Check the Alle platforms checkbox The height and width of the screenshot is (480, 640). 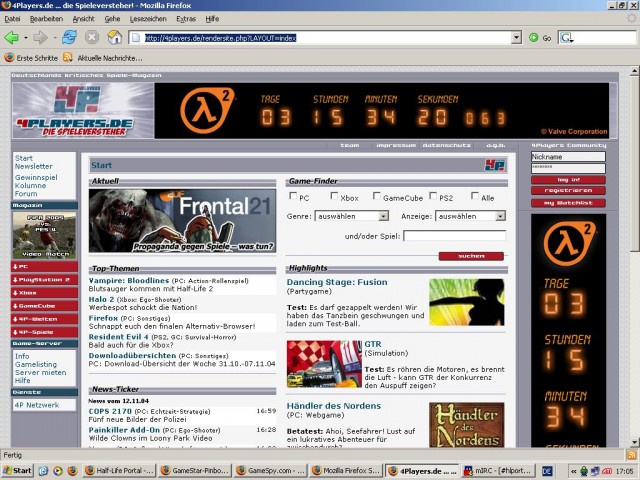(x=474, y=196)
